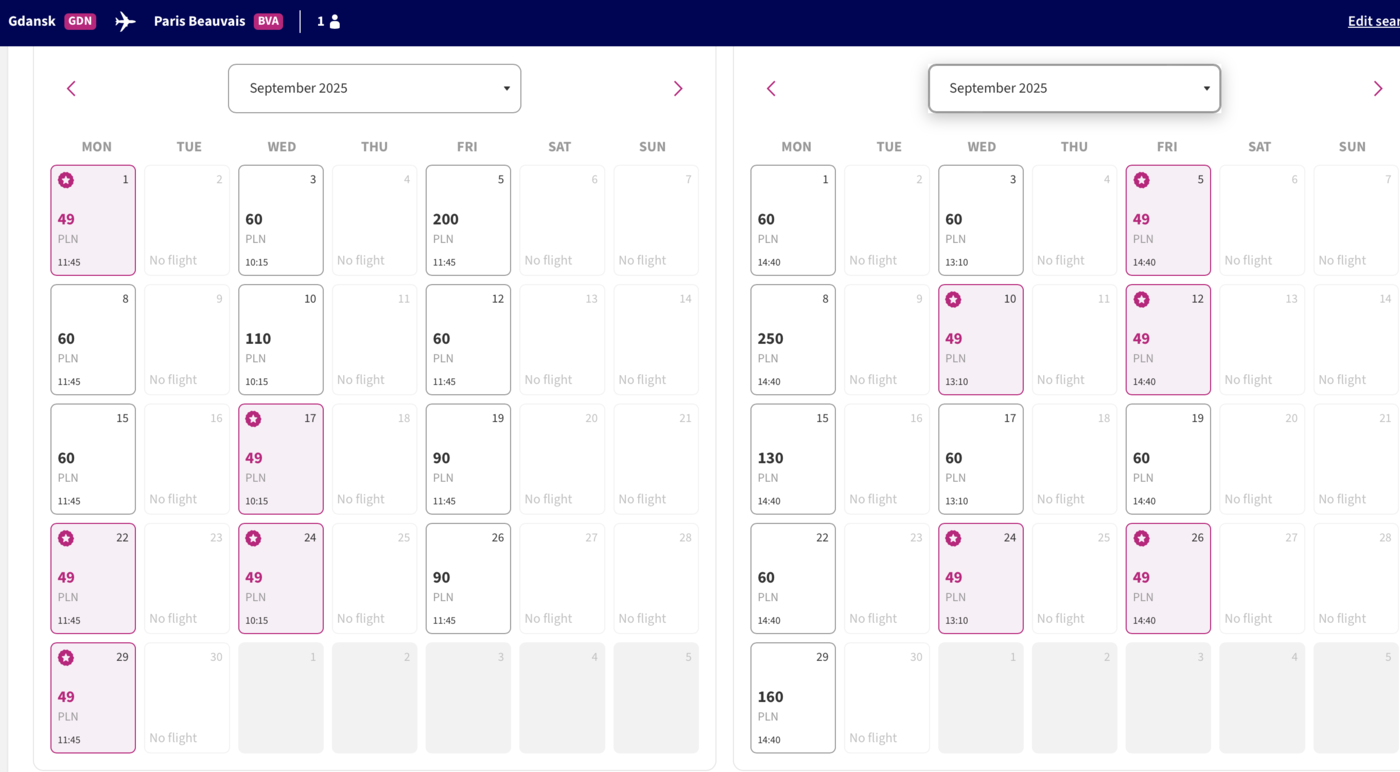Select left calendar's September 8 fare of 60 PLN
Viewport: 1400px width, 772px height.
(93, 340)
